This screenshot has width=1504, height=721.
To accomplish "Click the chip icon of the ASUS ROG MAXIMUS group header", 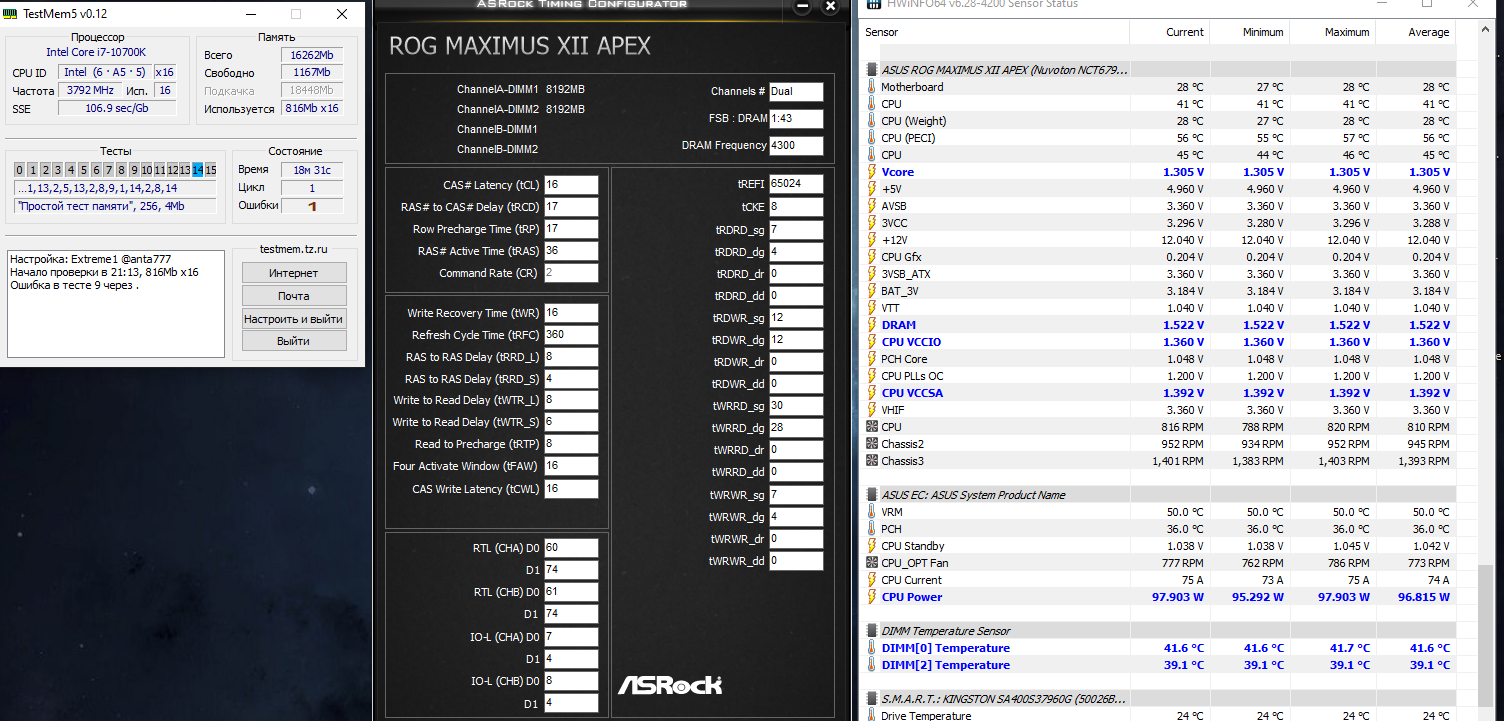I will coord(871,70).
